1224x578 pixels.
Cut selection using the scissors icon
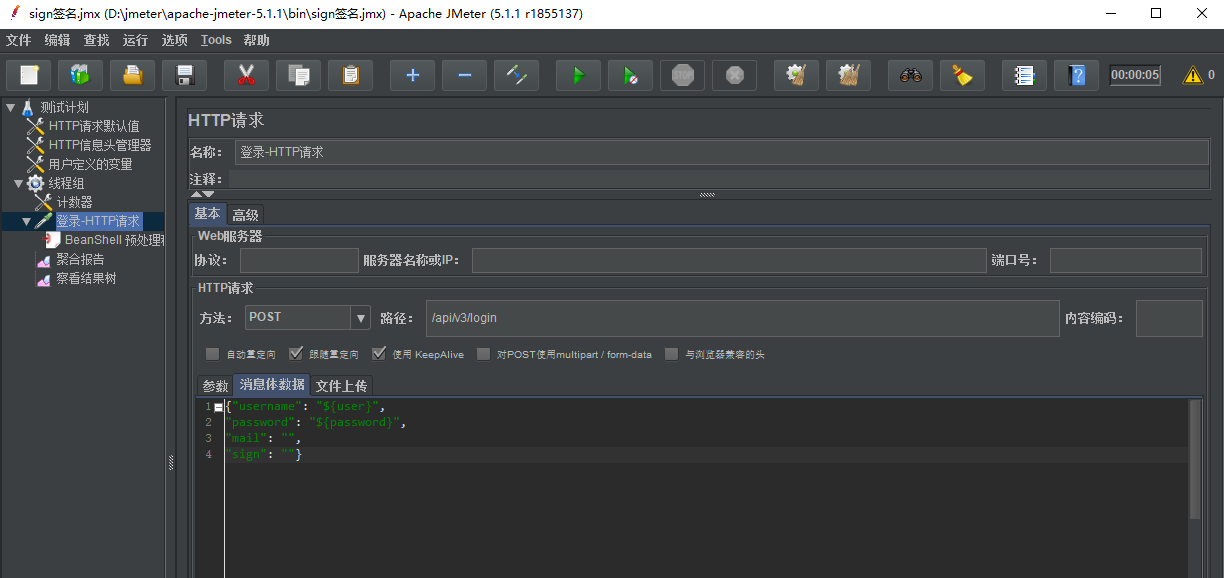pos(246,75)
